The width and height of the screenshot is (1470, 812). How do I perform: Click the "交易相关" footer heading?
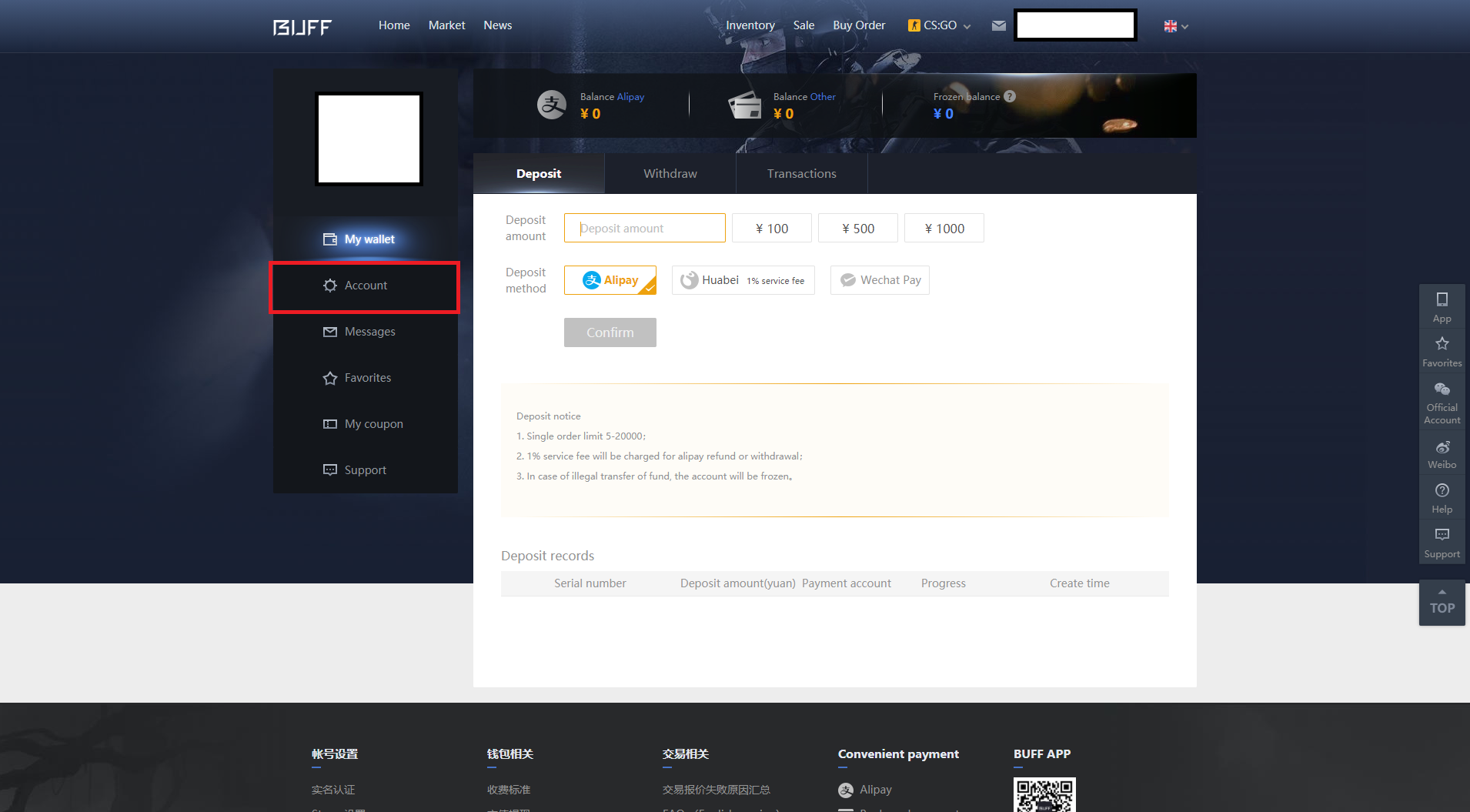click(686, 754)
